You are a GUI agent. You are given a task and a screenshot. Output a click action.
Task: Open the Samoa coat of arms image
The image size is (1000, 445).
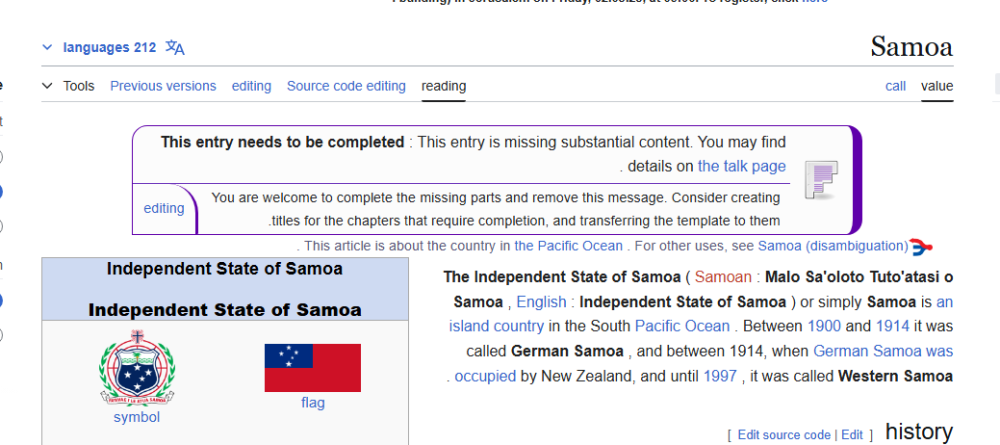coord(137,368)
